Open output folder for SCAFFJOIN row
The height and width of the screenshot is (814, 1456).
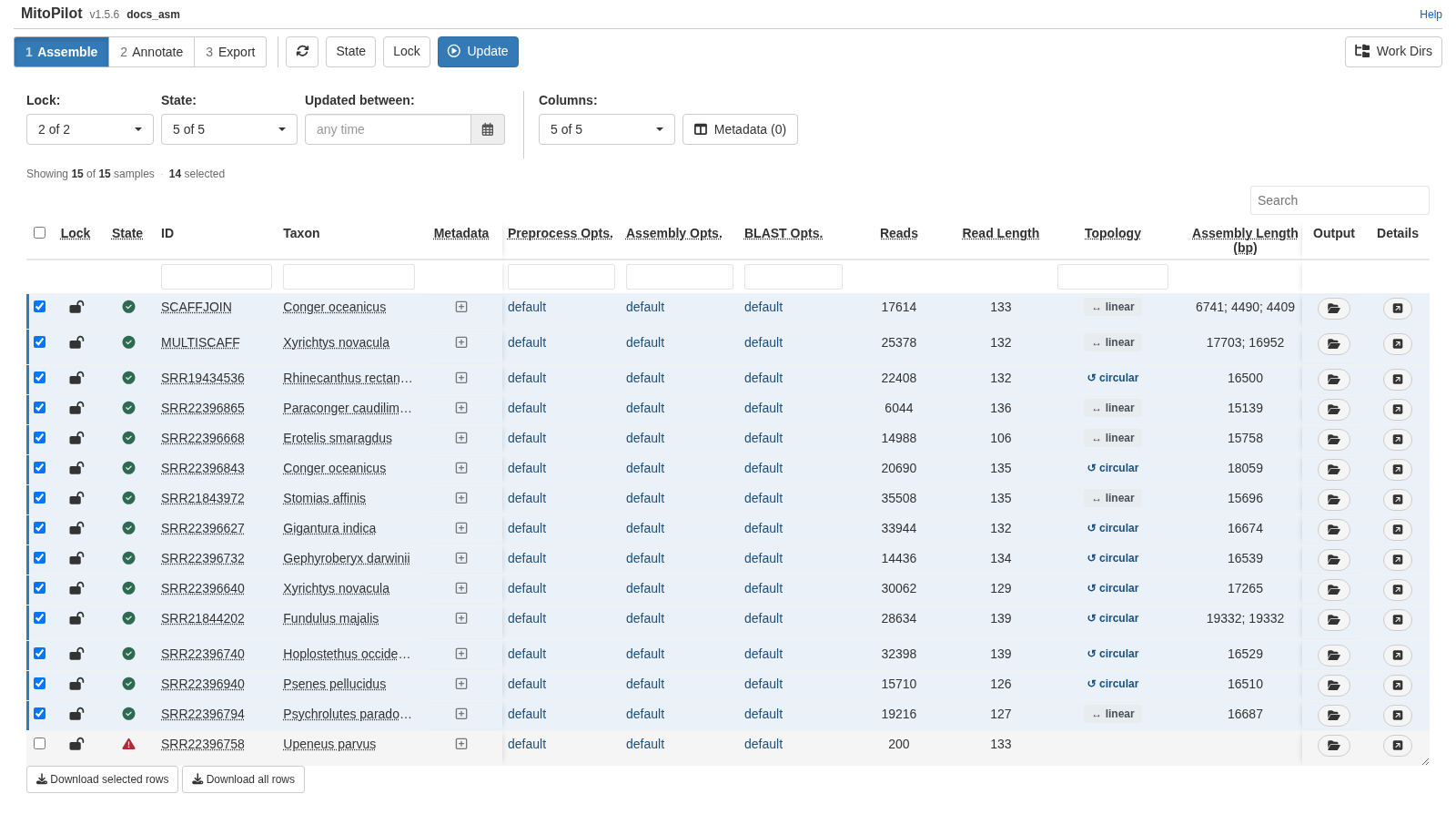1333,309
